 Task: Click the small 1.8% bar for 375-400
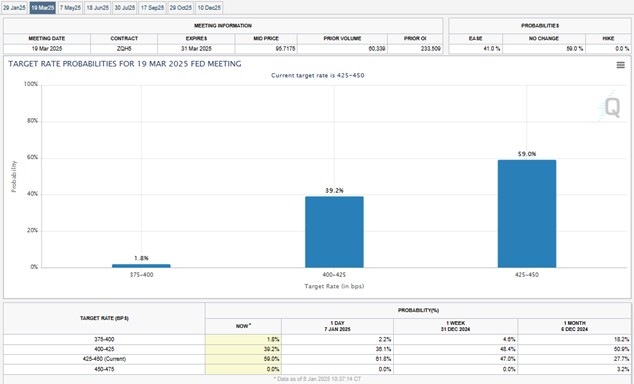point(141,266)
